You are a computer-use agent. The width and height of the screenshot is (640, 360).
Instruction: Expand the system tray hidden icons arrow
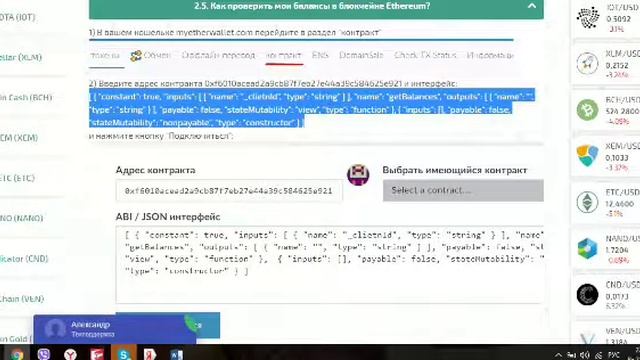558,355
